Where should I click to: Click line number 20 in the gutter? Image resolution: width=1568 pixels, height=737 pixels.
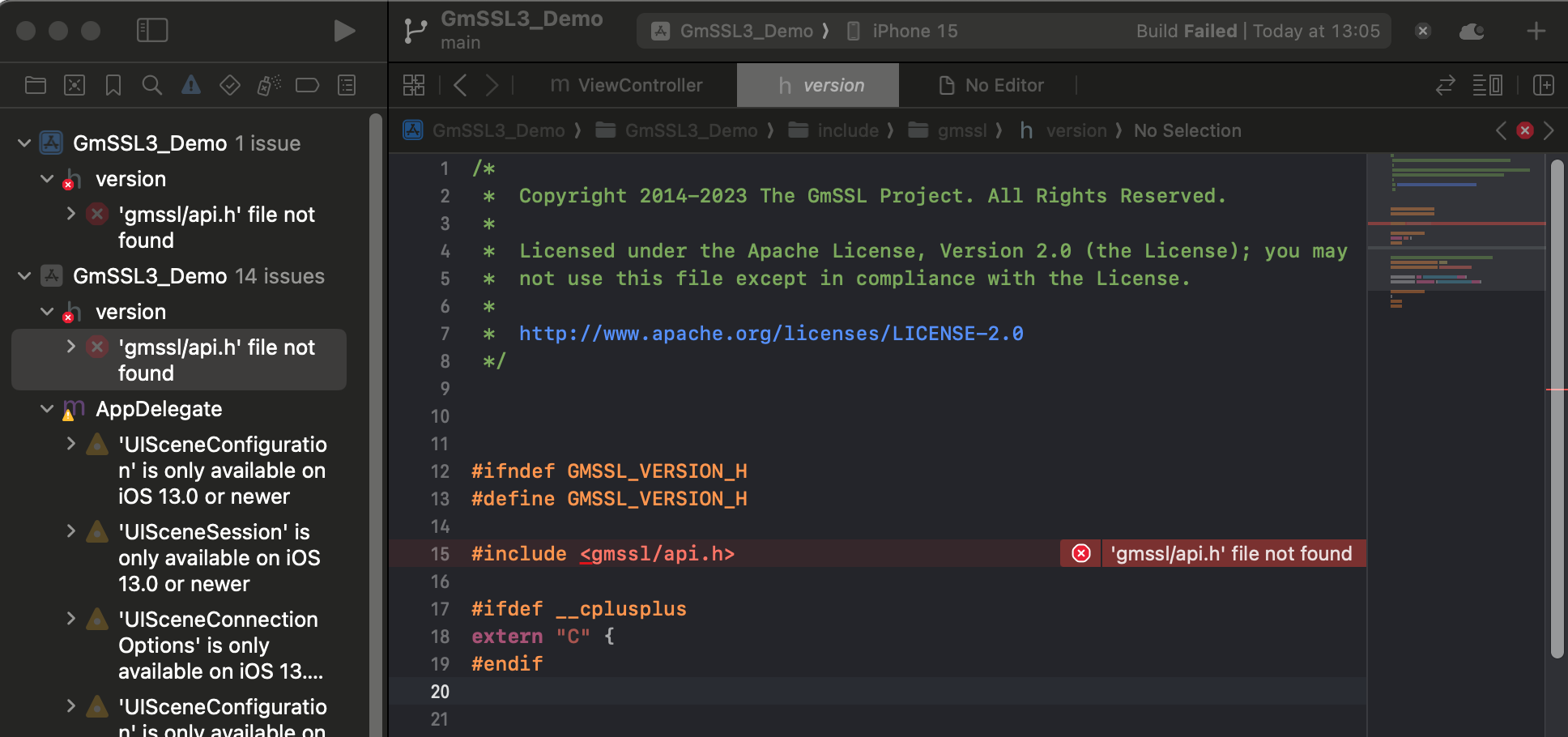coord(440,692)
